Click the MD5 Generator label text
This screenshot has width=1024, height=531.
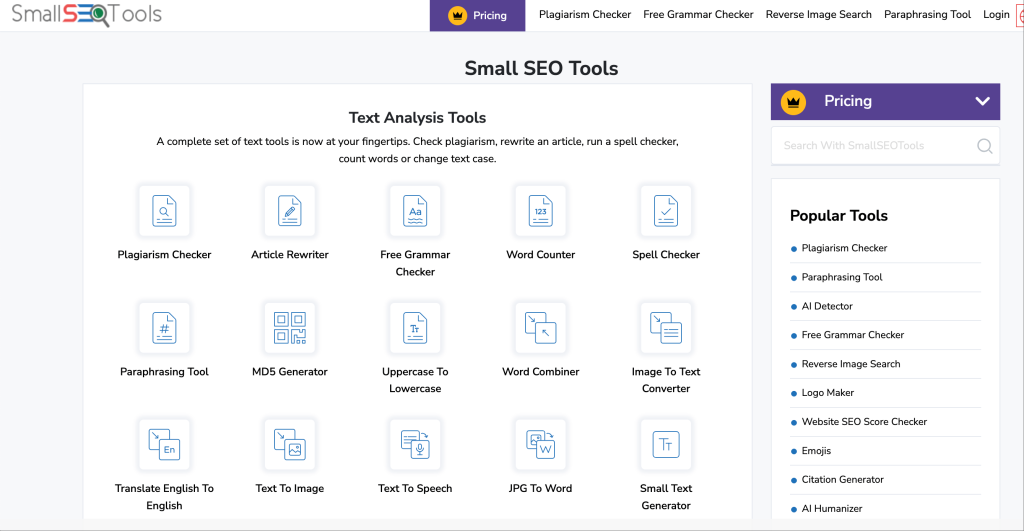click(290, 372)
